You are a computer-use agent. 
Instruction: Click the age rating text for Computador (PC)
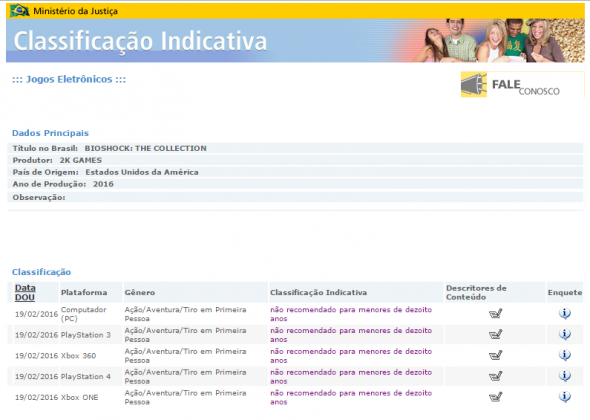pos(351,314)
